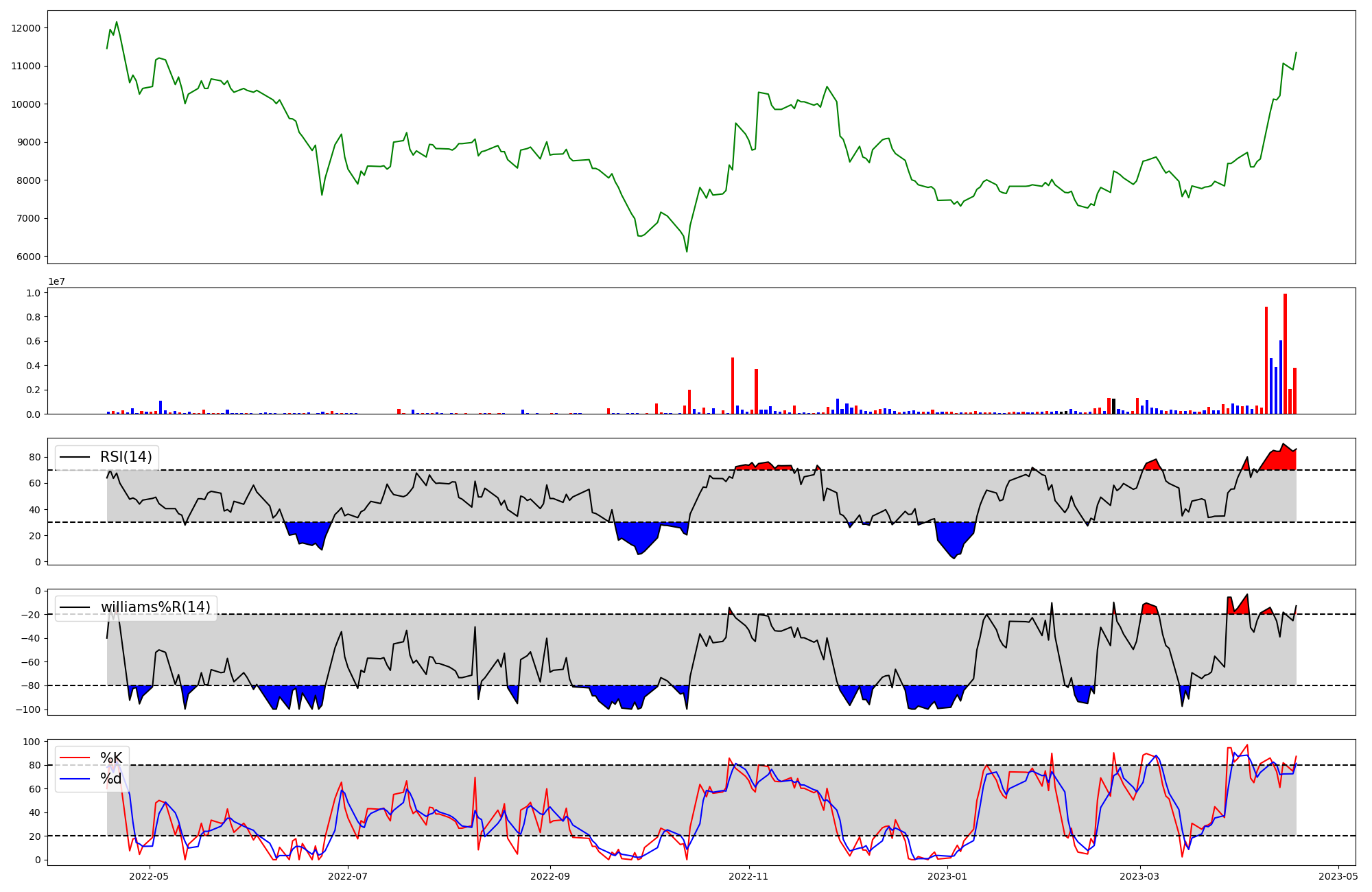Click the -100 tick on Williams panel
The image size is (1372, 892).
28,709
